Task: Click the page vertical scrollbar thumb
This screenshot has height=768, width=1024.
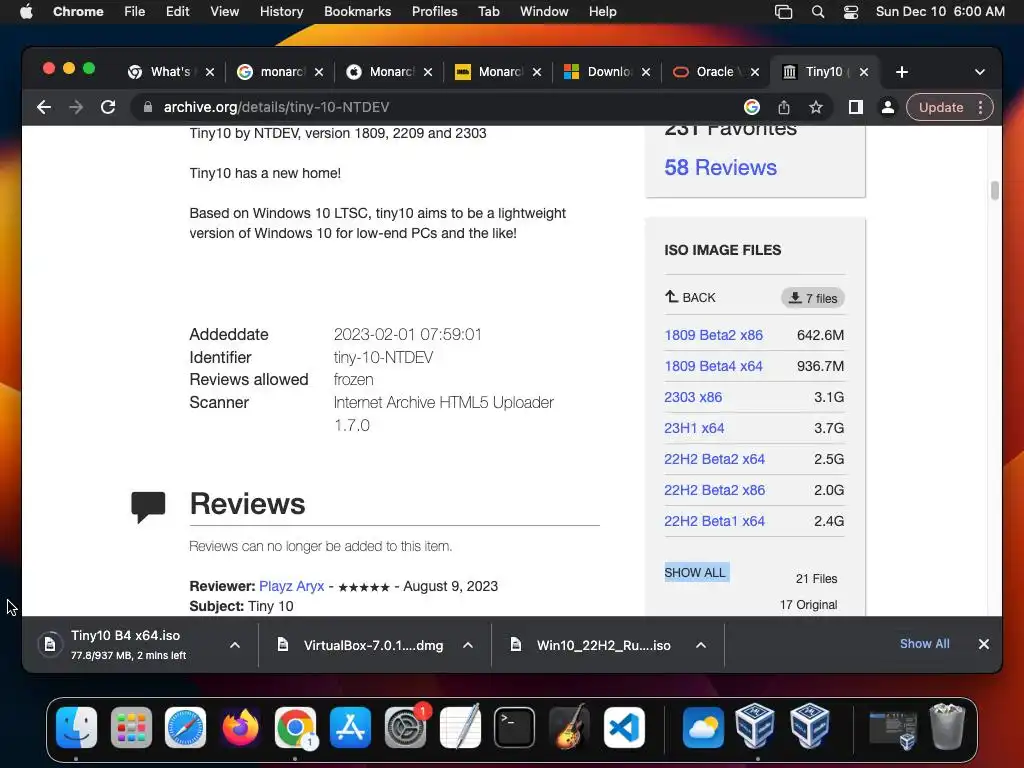Action: click(x=995, y=191)
